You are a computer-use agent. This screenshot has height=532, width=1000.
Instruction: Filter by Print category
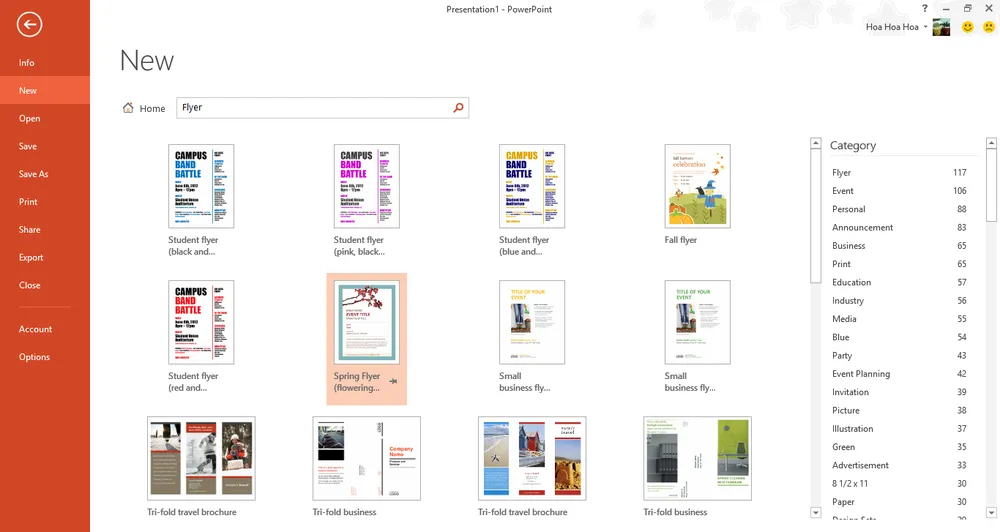point(899,264)
